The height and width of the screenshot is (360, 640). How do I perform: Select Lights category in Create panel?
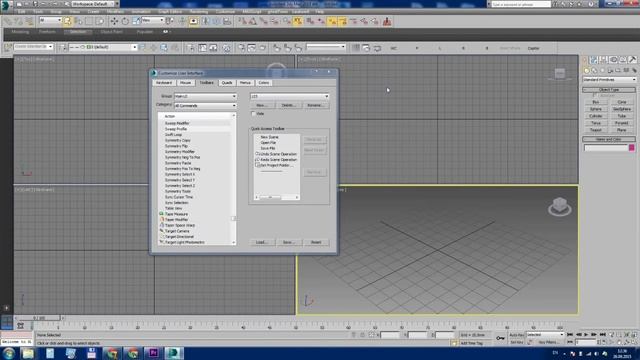pyautogui.click(x=602, y=70)
